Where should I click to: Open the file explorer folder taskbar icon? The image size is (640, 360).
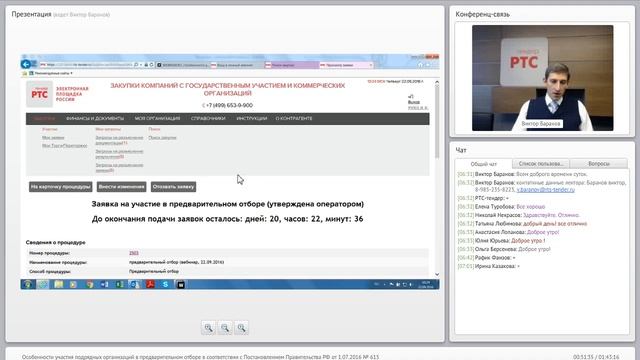pyautogui.click(x=59, y=284)
